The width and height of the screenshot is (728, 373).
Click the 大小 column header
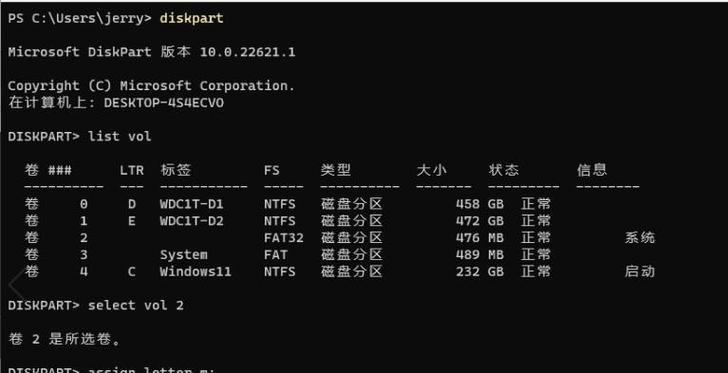click(x=431, y=170)
